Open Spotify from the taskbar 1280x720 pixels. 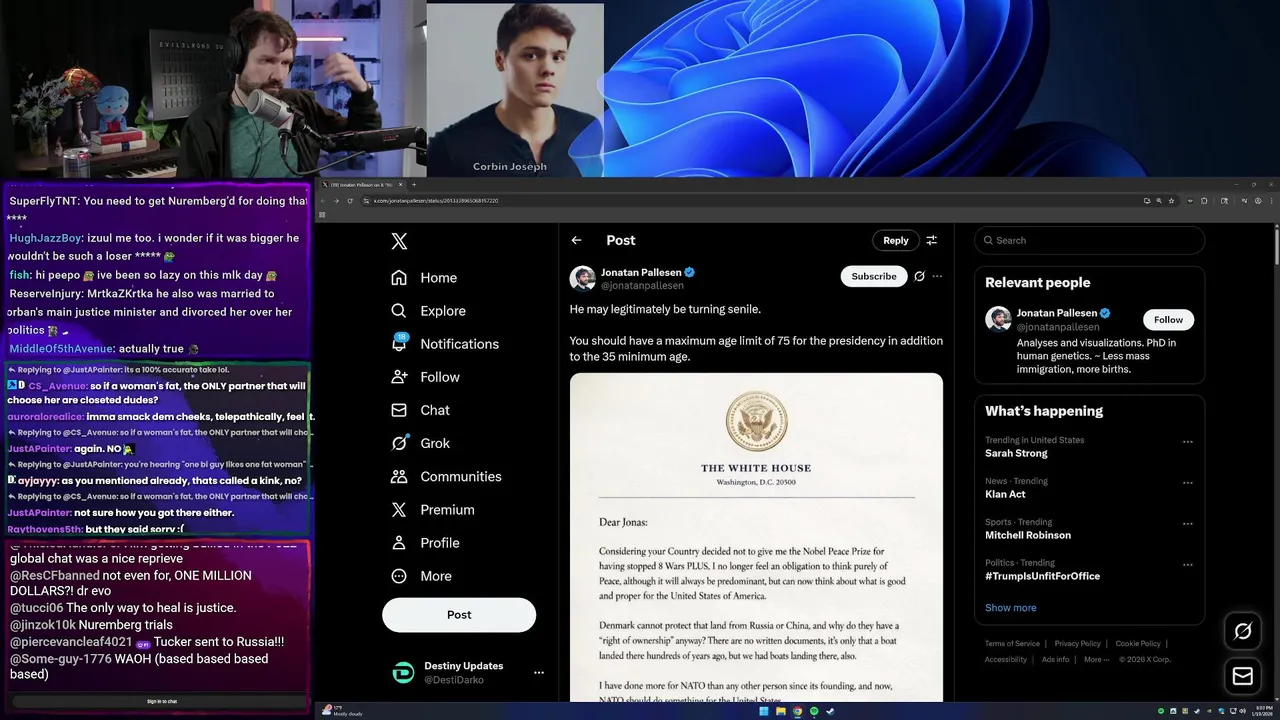click(814, 712)
